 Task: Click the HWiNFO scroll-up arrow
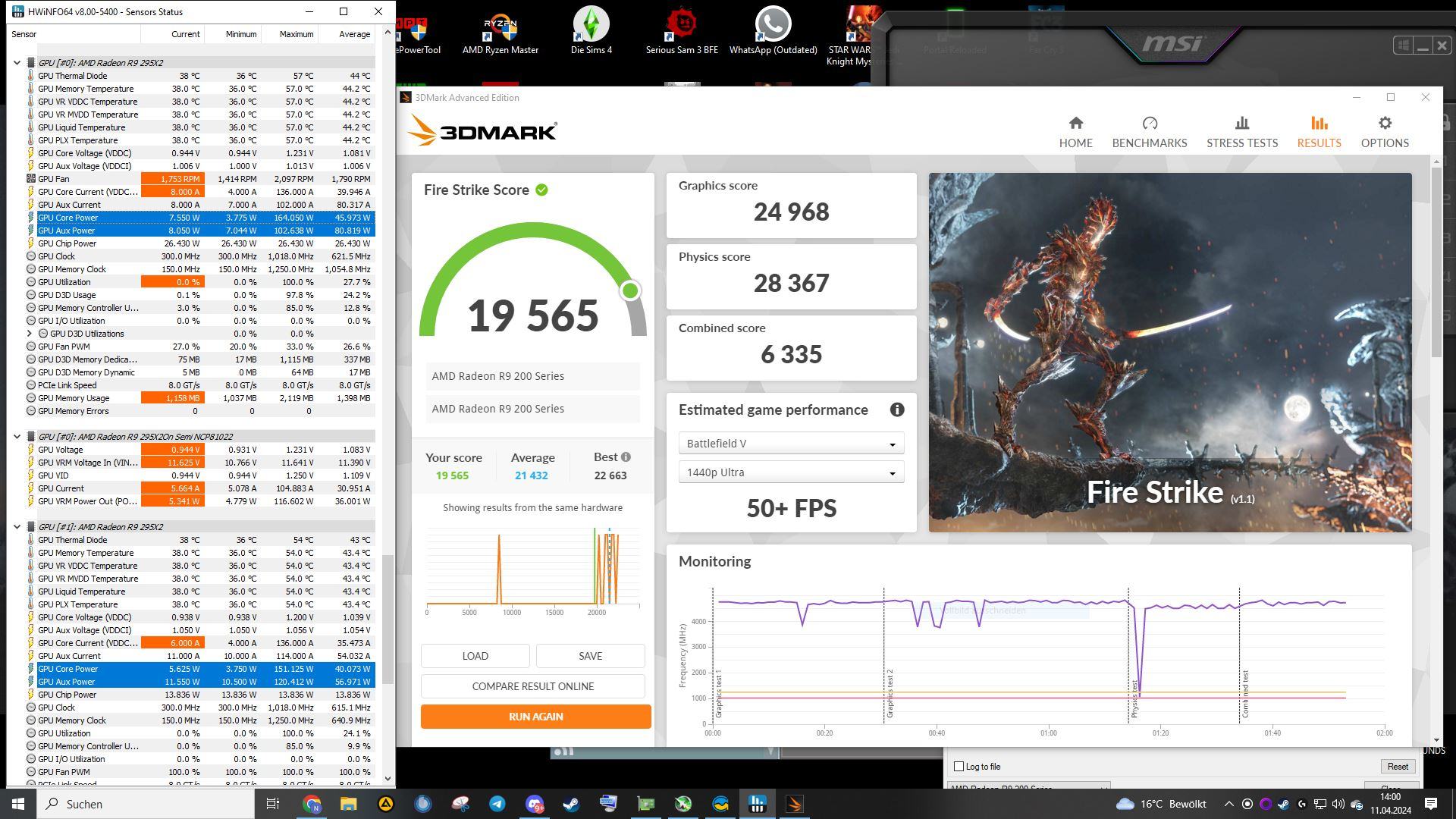click(388, 33)
